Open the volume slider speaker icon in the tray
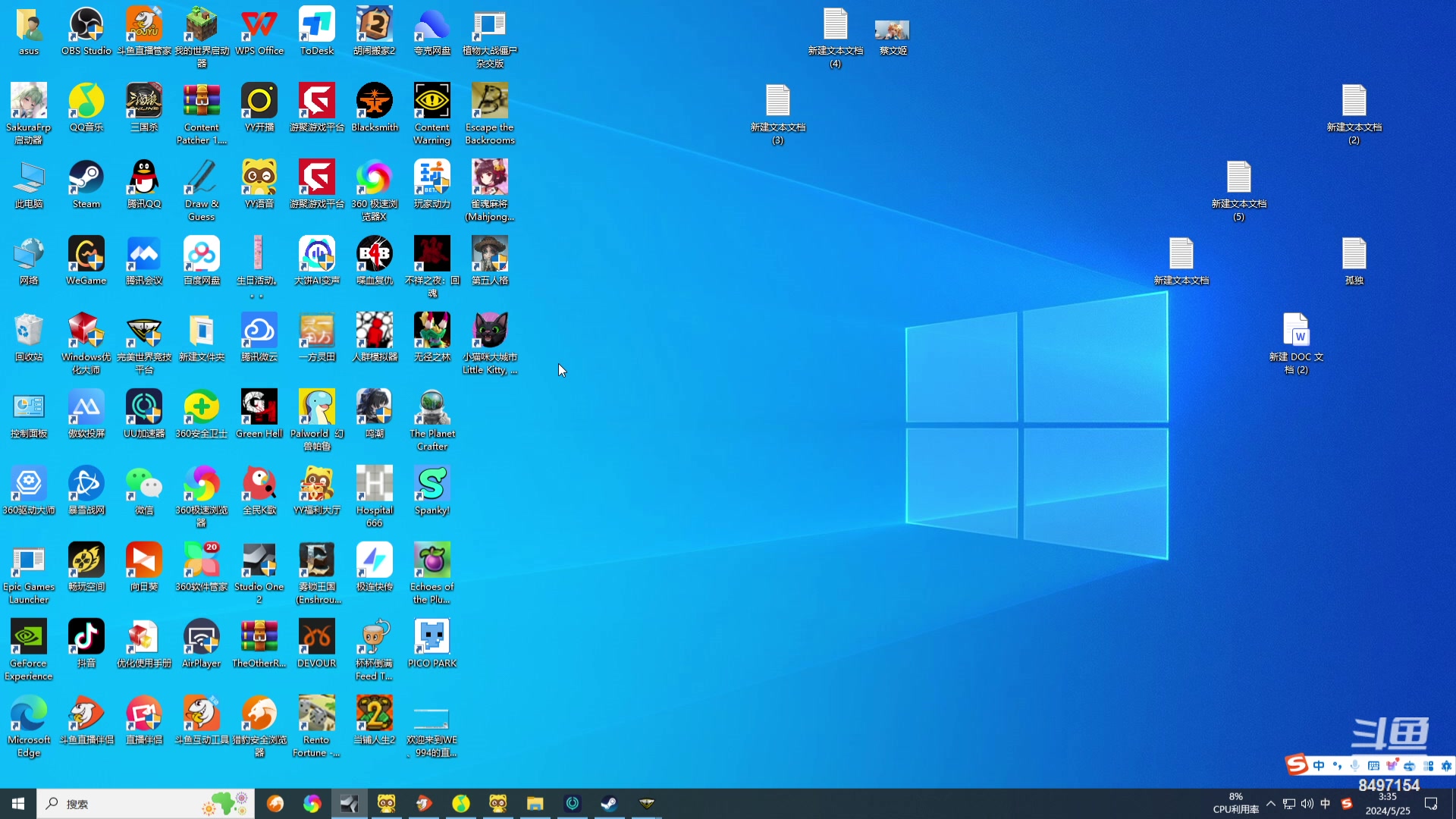Image resolution: width=1456 pixels, height=819 pixels. pyautogui.click(x=1307, y=804)
